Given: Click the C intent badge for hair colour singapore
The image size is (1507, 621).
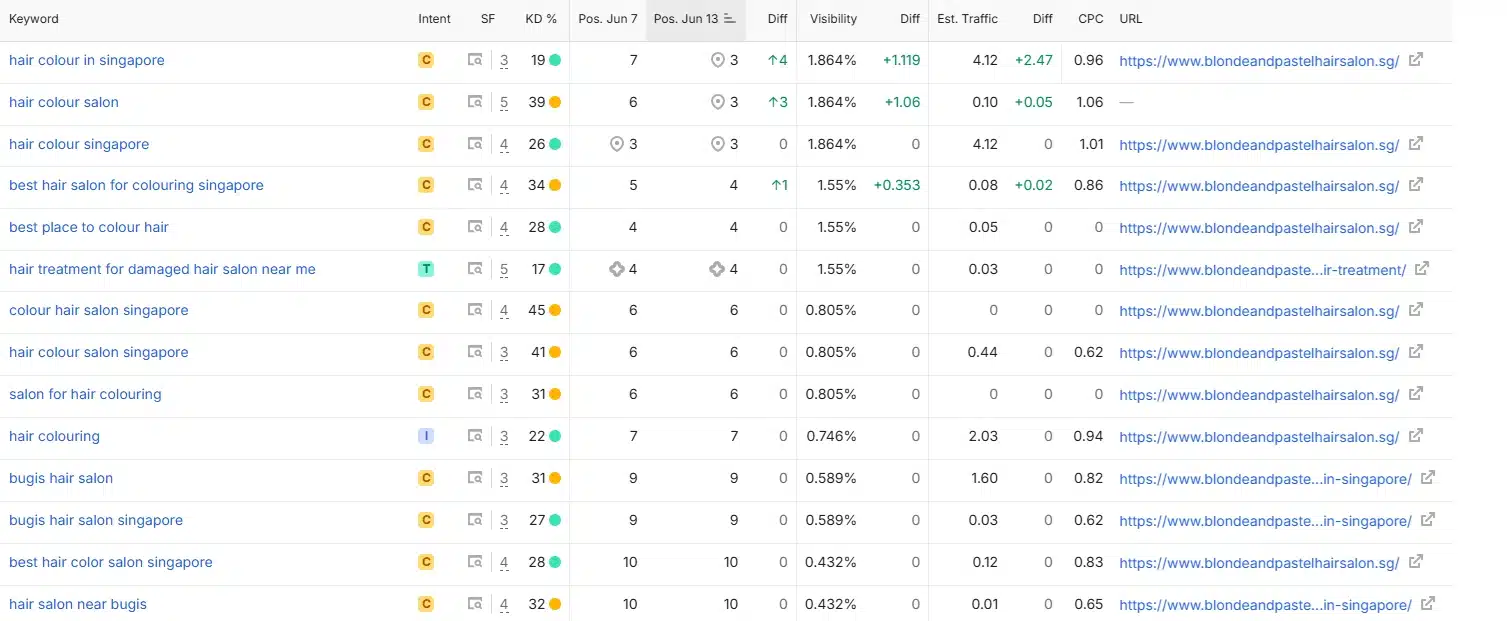Looking at the screenshot, I should (x=426, y=144).
